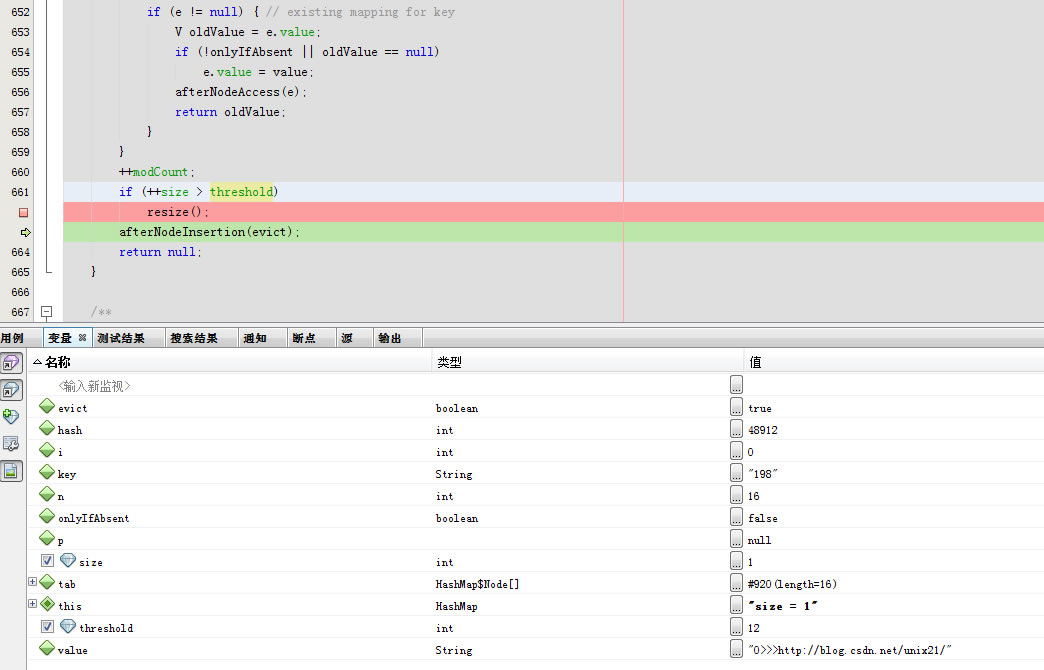Click the fourth variables sidebar icon
This screenshot has height=670, width=1044.
tap(11, 444)
